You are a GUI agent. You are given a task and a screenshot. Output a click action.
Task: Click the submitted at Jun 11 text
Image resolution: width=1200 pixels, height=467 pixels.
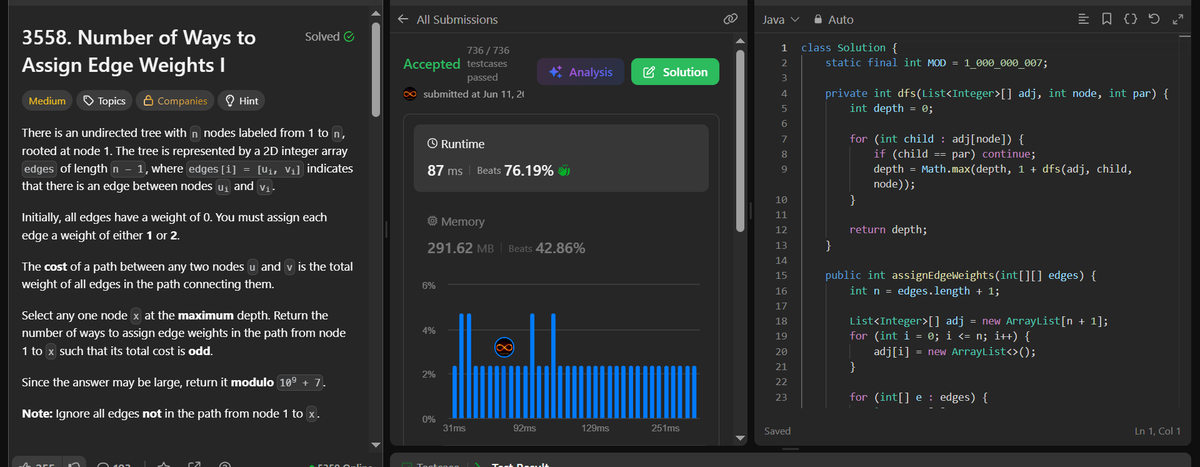(x=475, y=94)
